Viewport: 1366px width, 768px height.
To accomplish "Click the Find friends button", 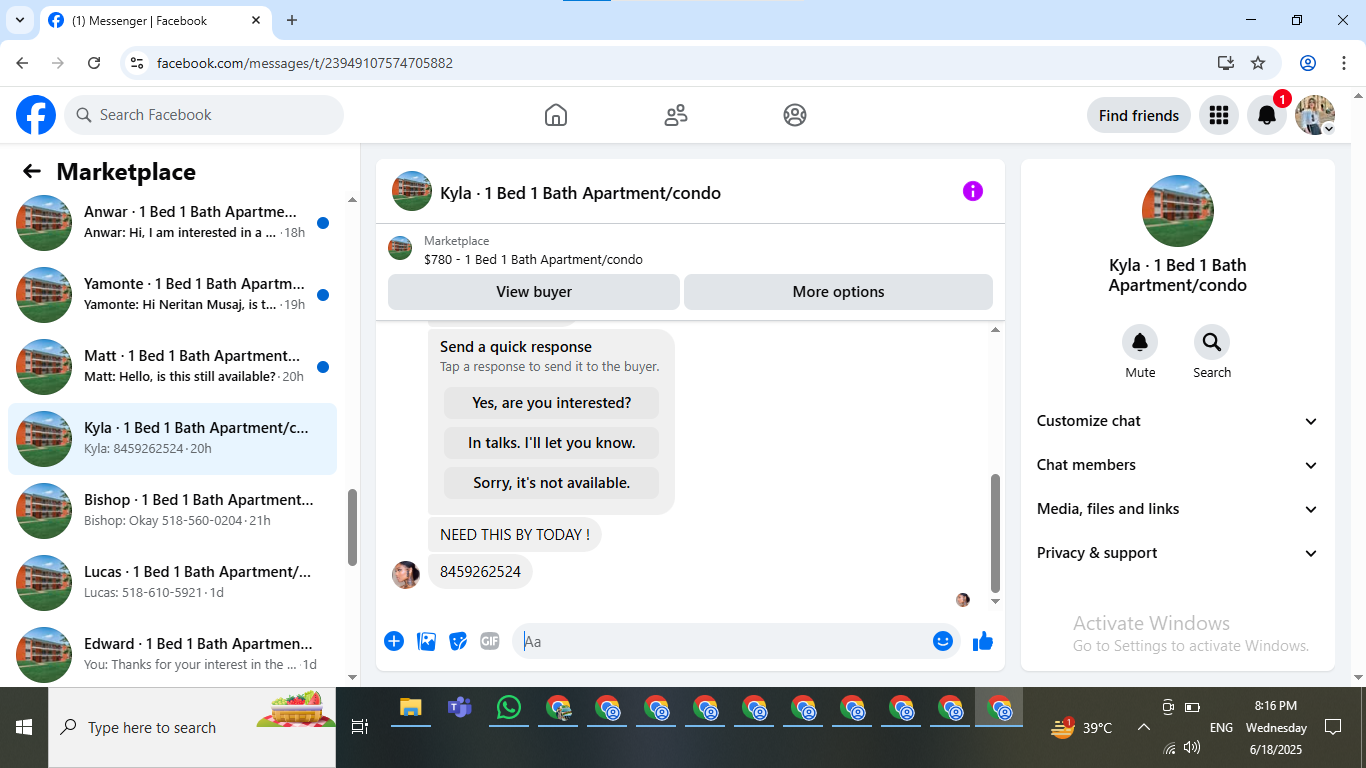I will click(x=1139, y=115).
